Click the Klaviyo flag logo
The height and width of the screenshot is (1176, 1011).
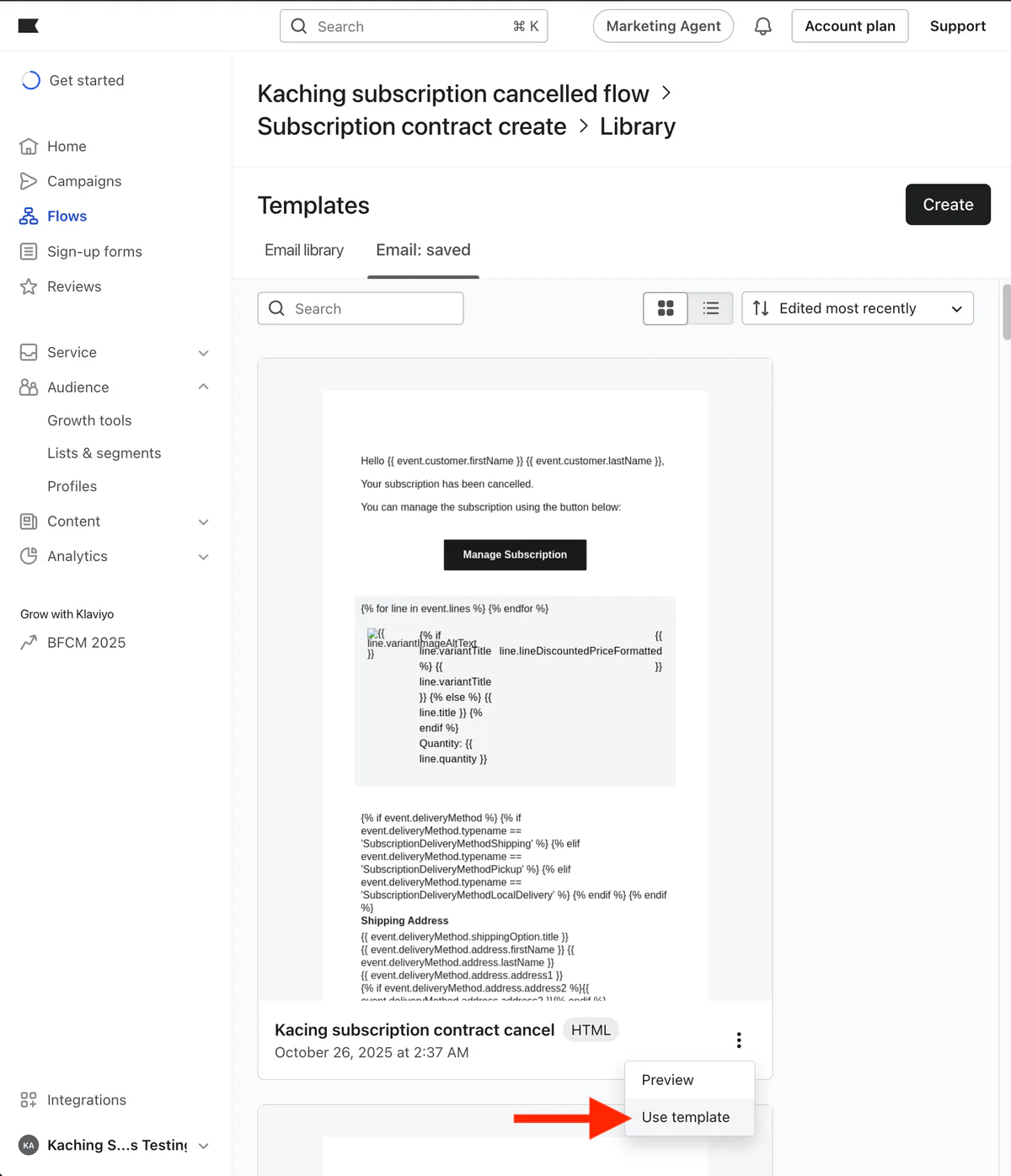(x=29, y=26)
